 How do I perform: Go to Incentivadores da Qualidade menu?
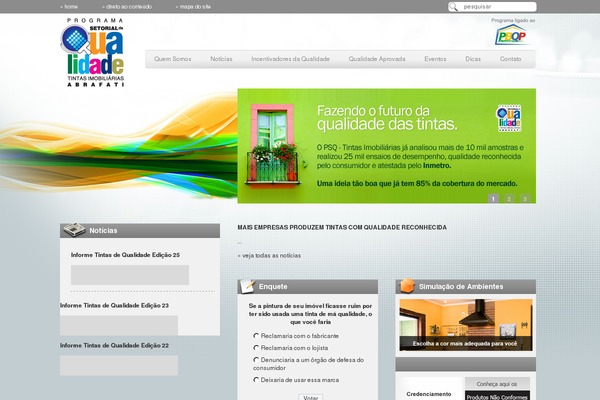coord(290,59)
